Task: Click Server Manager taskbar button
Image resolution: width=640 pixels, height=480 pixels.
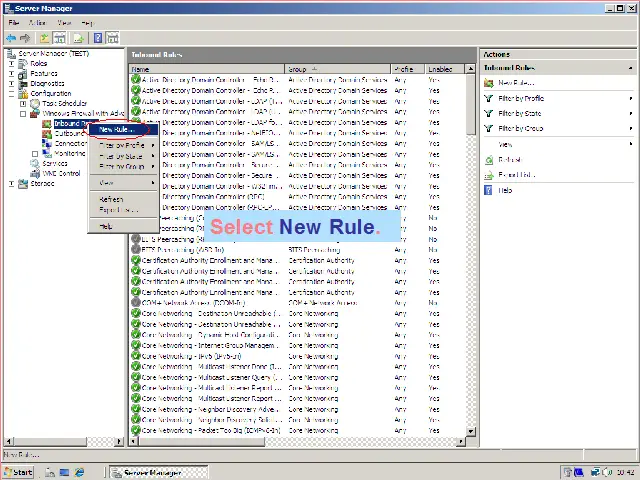Action: pyautogui.click(x=159, y=473)
